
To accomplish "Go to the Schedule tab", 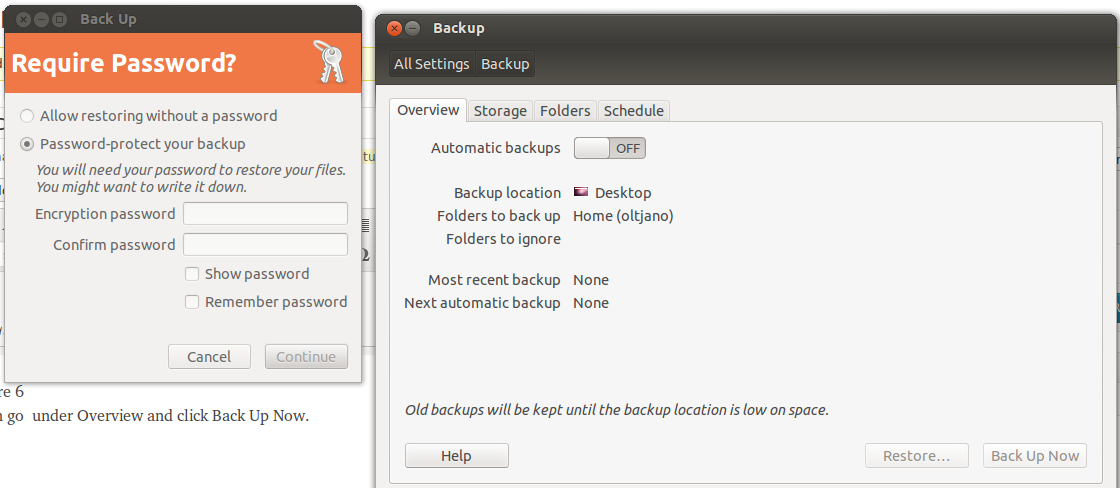I will [x=633, y=111].
